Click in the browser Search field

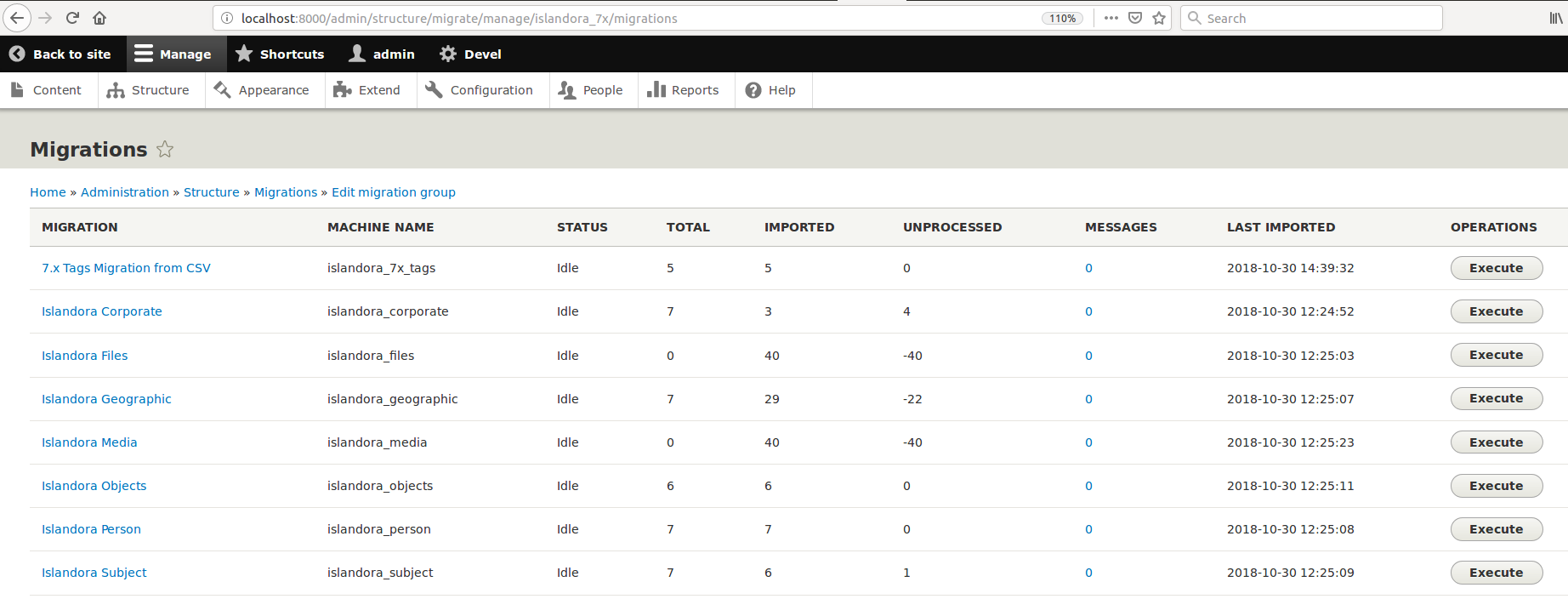click(1311, 18)
